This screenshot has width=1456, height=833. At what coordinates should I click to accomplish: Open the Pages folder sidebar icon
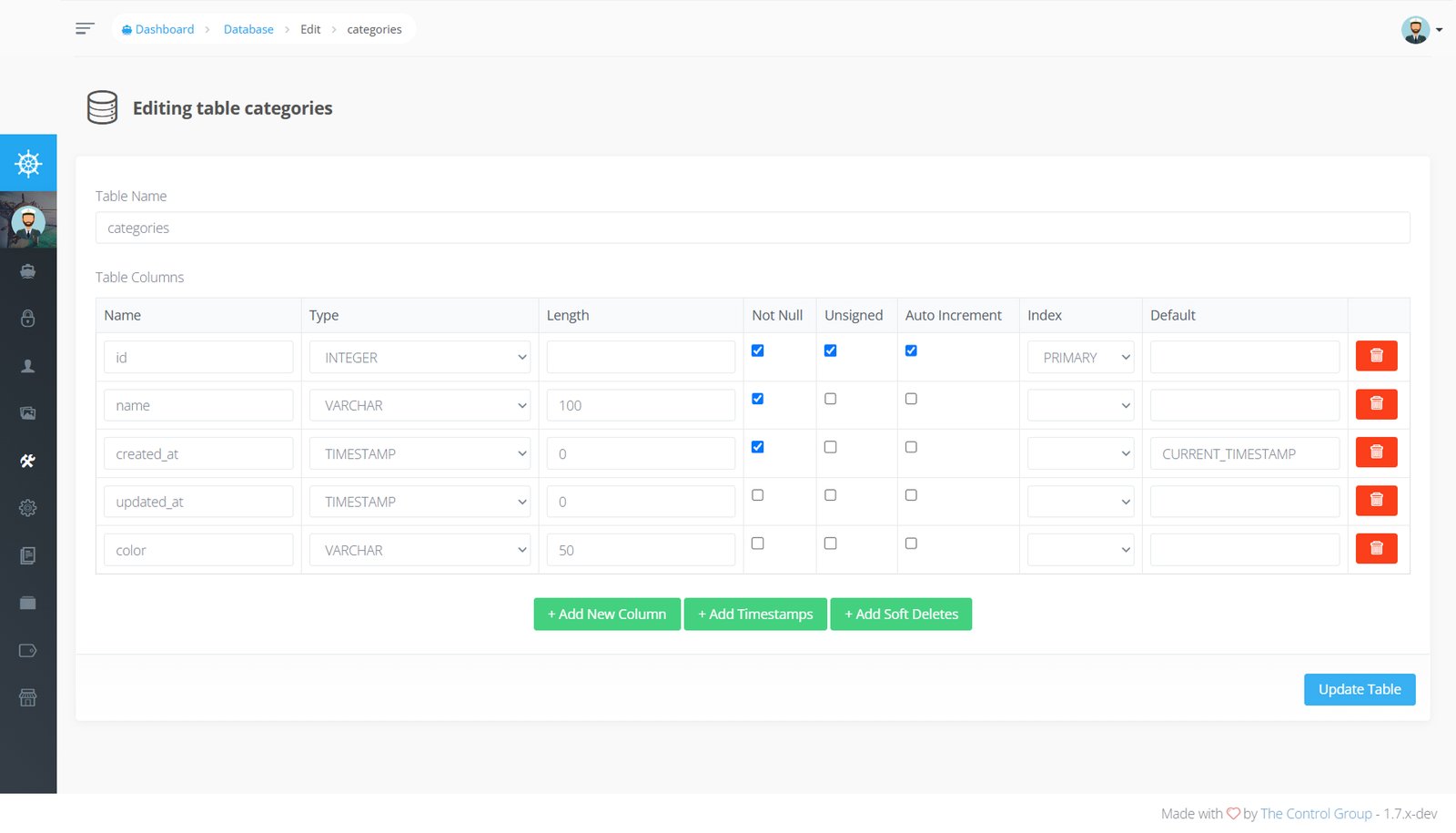point(28,603)
